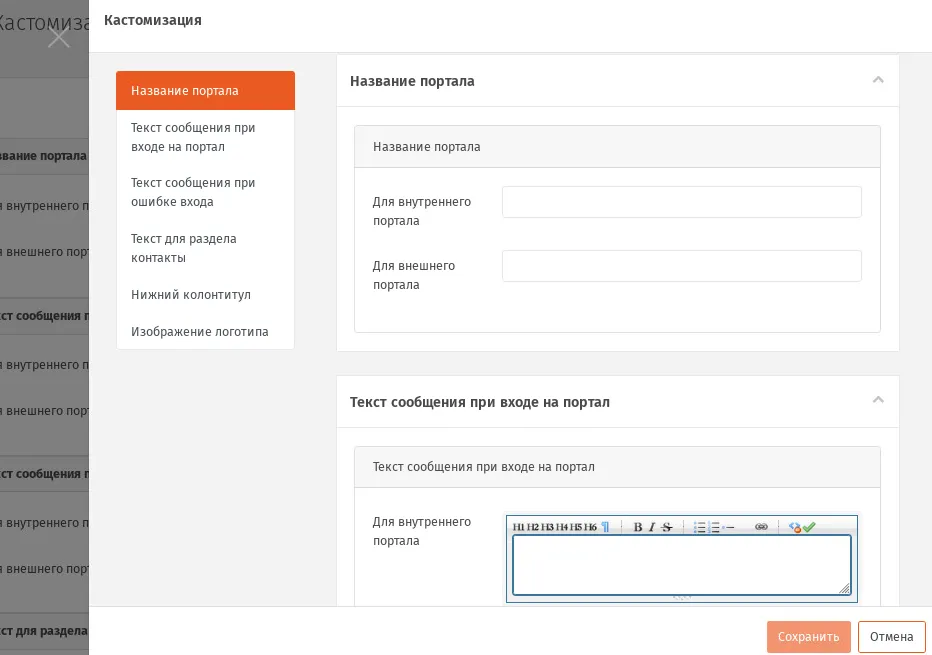The height and width of the screenshot is (655, 932).
Task: Close the Кастомизация panel with the X
Action: tap(59, 37)
